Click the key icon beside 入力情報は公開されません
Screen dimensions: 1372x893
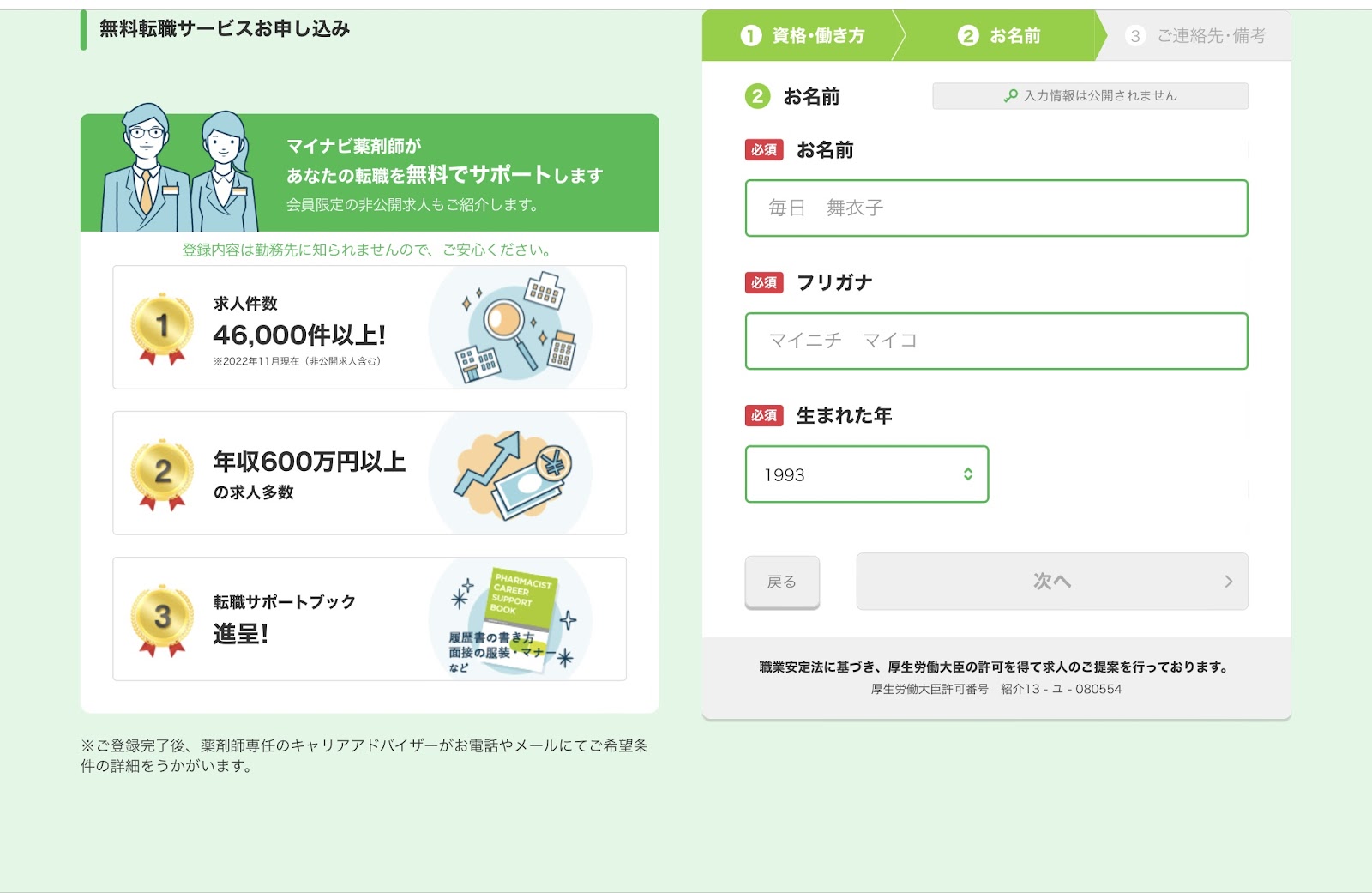coord(1011,96)
